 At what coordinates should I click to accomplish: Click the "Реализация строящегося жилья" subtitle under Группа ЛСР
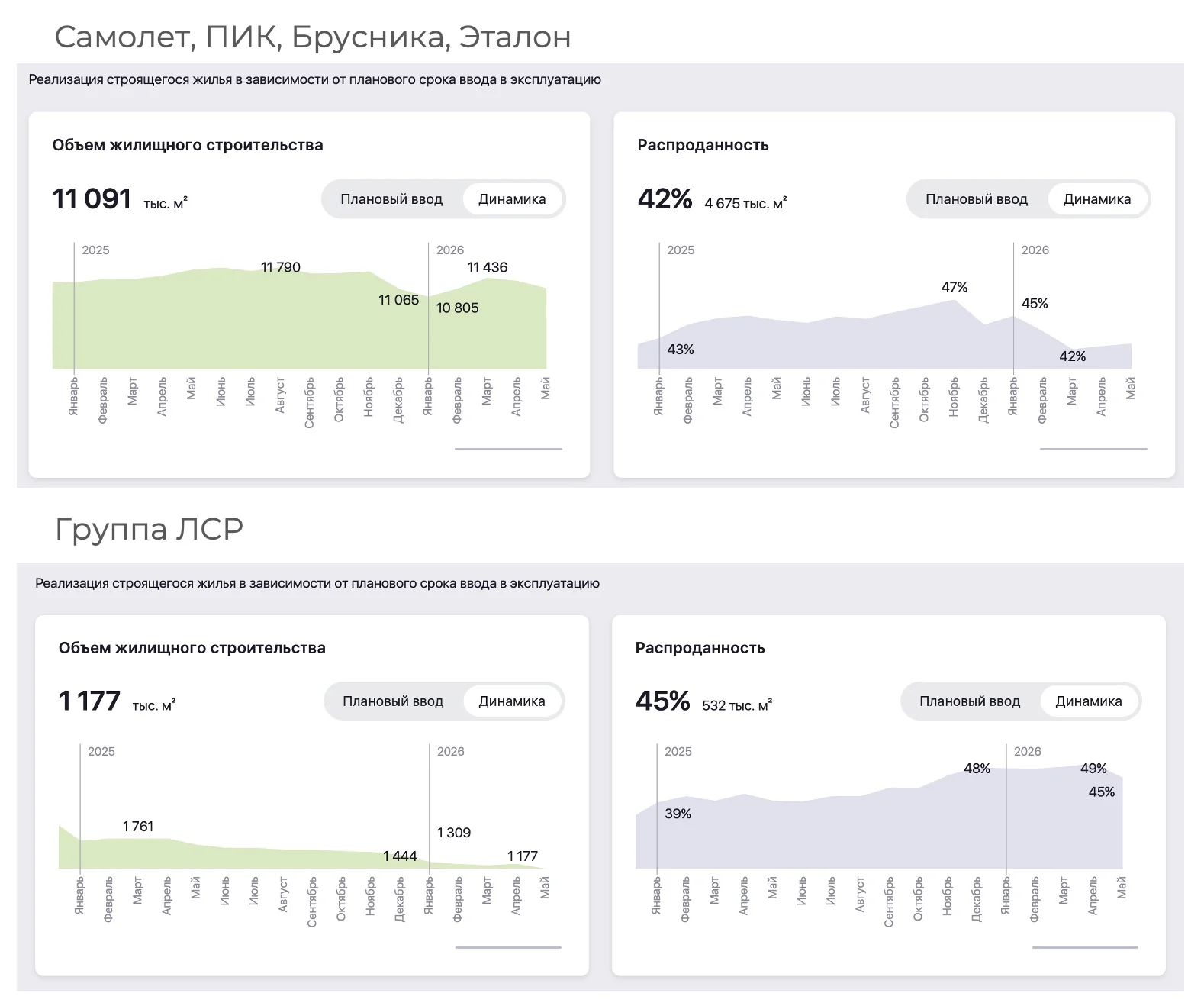317,583
